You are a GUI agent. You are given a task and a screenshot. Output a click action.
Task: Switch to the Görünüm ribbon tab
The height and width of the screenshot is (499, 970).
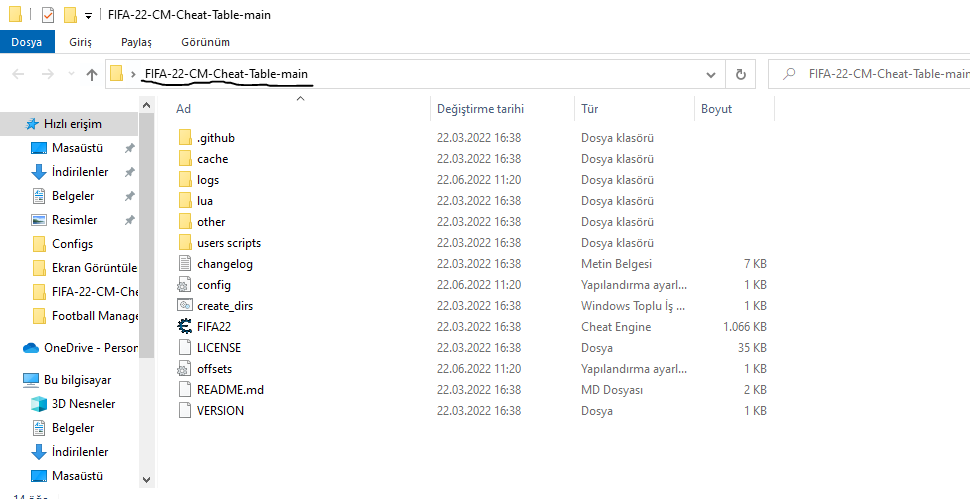click(x=205, y=42)
